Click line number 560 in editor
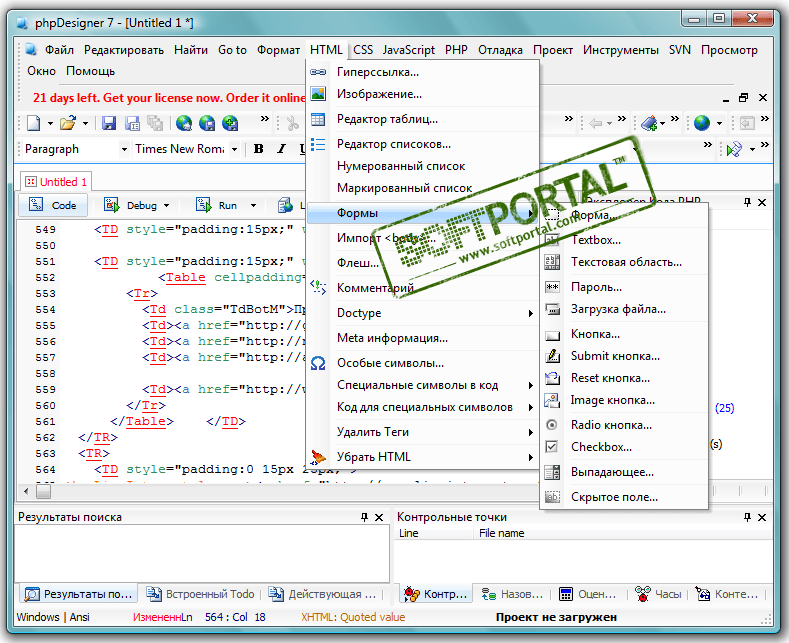The image size is (789, 643). (x=45, y=406)
